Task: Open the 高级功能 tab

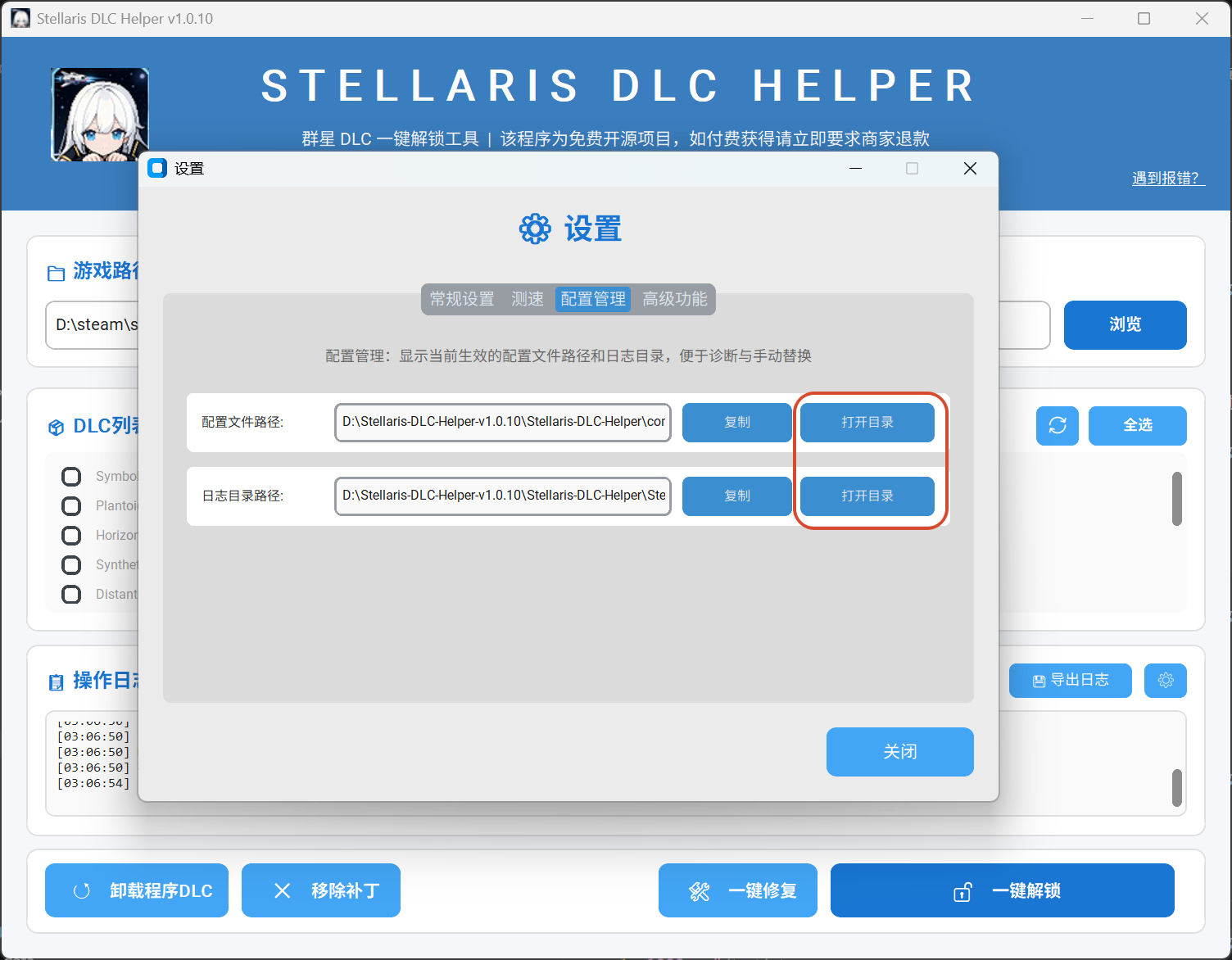Action: 675,299
